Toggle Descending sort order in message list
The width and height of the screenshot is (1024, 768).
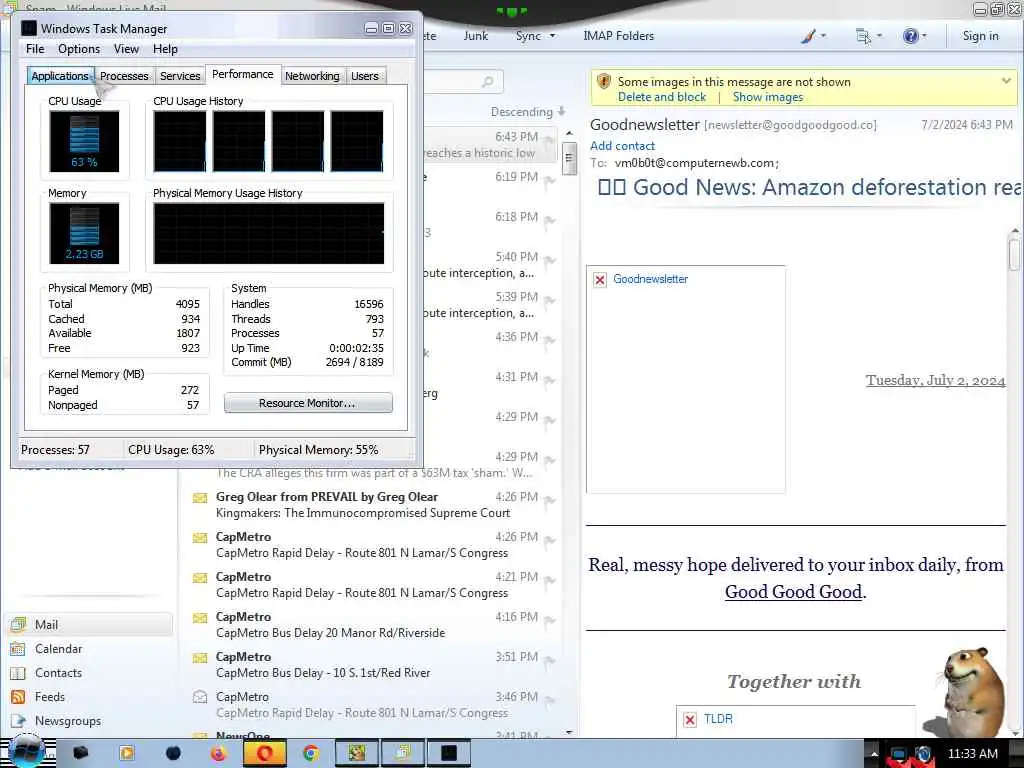[528, 112]
